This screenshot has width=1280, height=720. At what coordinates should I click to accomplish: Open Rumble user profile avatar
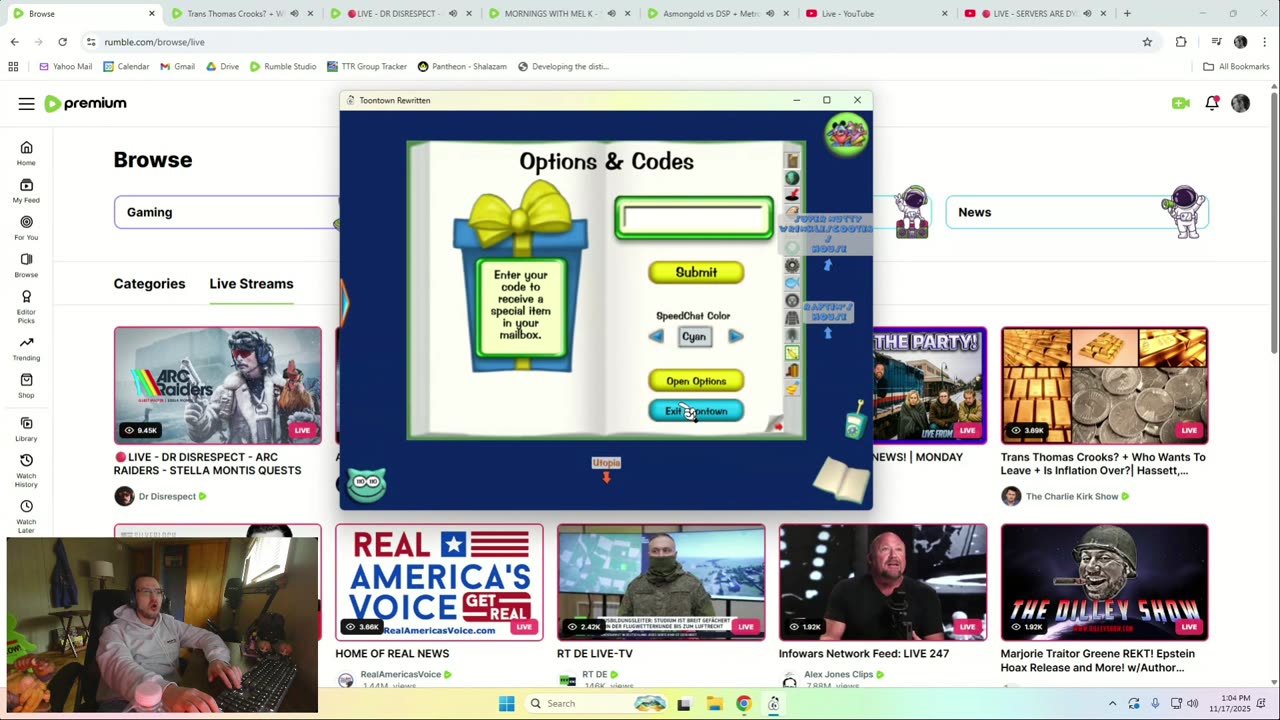pos(1241,103)
